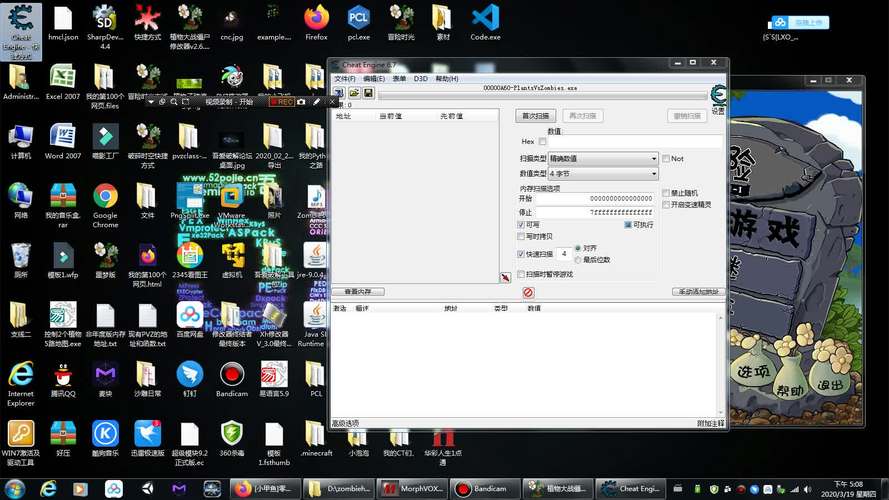Click the 查看内存 memory view button
889x500 pixels.
[x=357, y=292]
